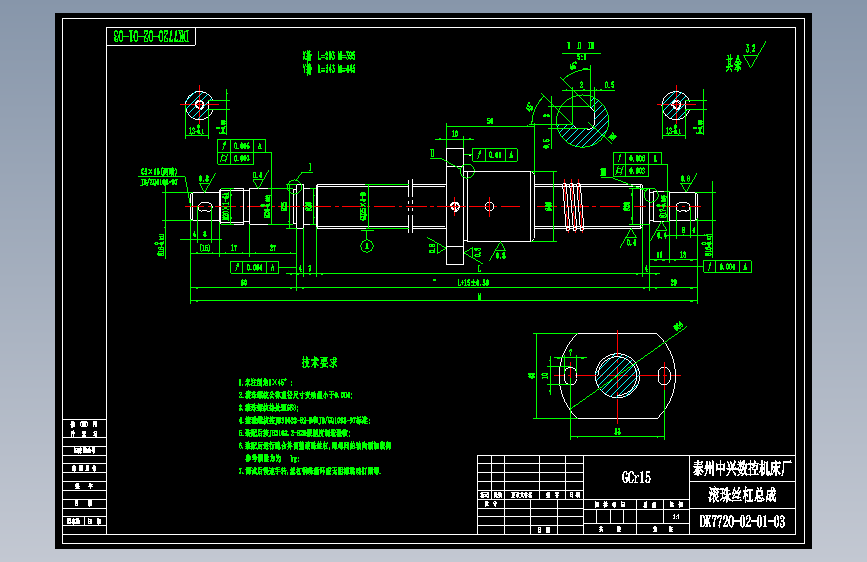Select the 0.004 tolerance frame at lower right
Screen dimensions: 867x562
(x=727, y=267)
